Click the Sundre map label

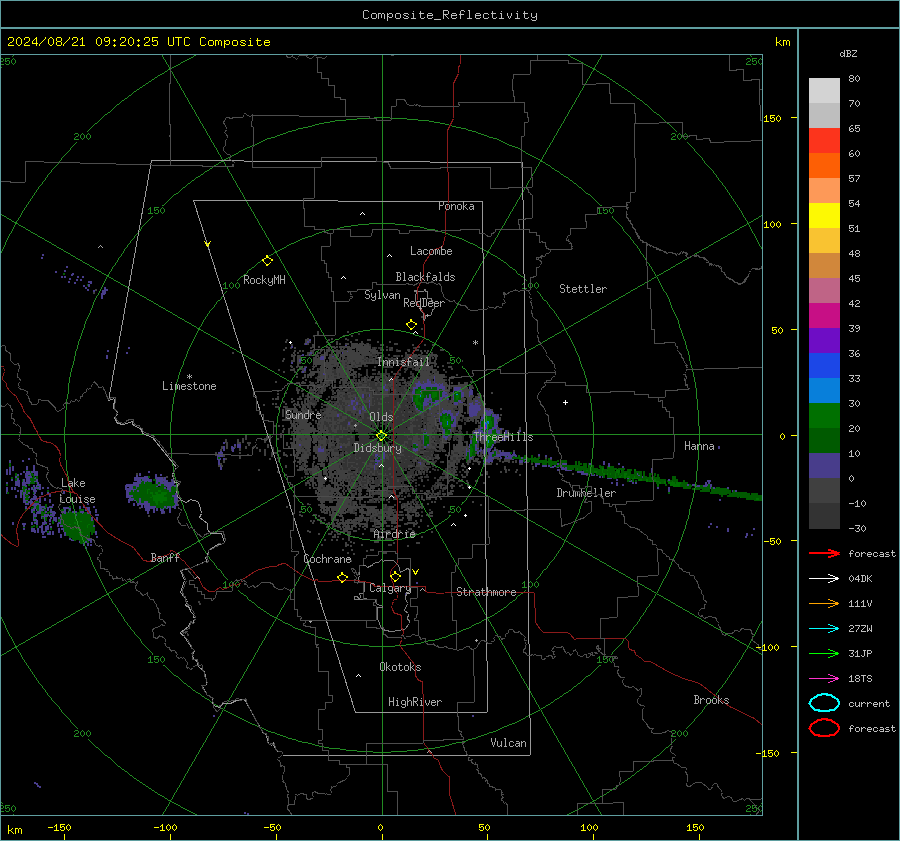point(303,414)
